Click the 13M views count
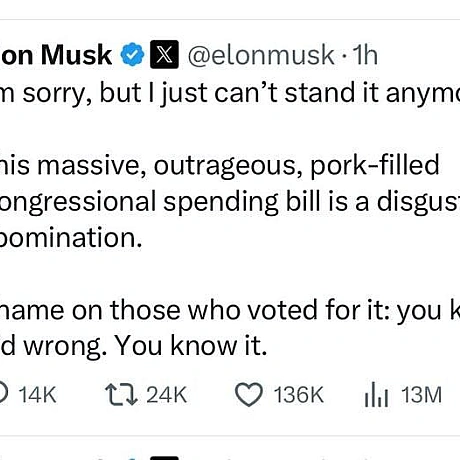Image resolution: width=460 pixels, height=460 pixels. click(x=421, y=395)
